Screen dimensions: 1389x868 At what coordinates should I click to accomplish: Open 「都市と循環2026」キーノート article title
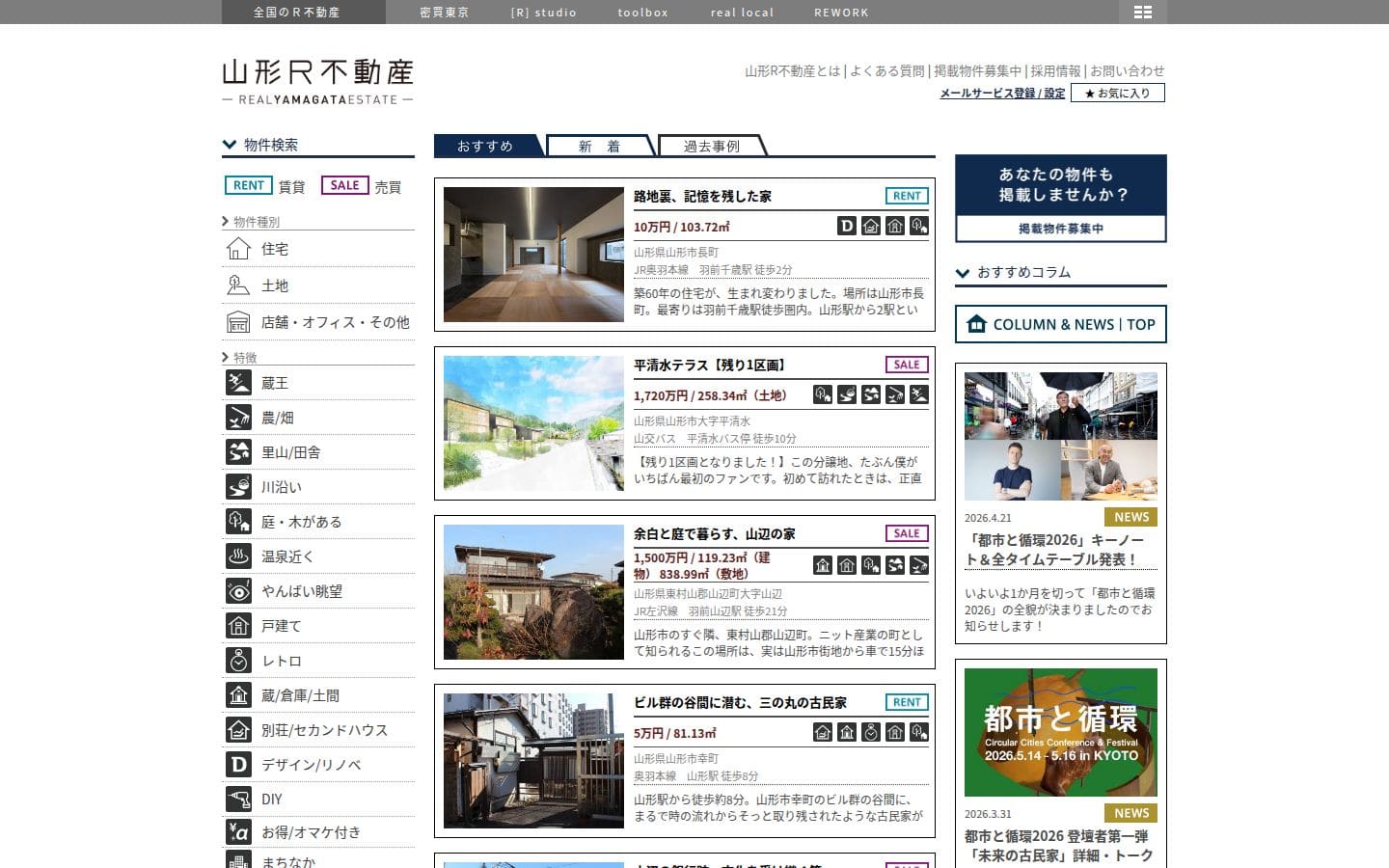[x=1054, y=550]
